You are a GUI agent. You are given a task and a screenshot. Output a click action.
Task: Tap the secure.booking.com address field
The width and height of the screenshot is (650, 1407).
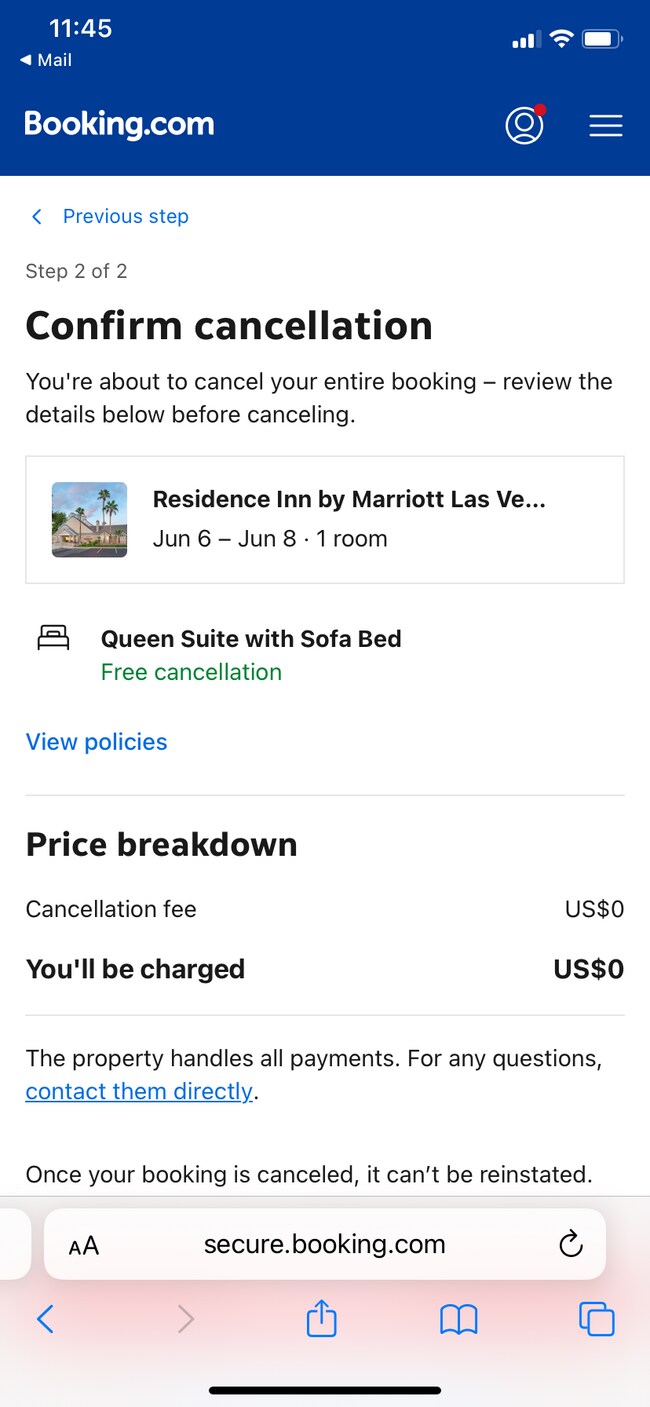pyautogui.click(x=324, y=1245)
